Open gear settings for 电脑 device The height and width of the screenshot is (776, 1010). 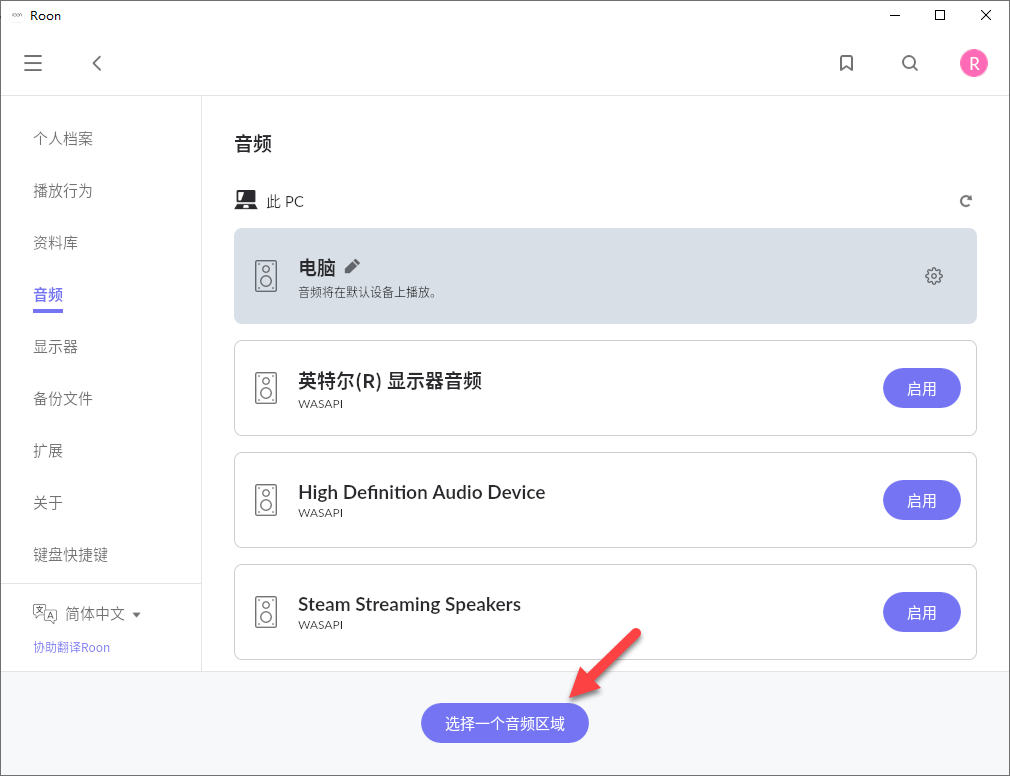(933, 276)
